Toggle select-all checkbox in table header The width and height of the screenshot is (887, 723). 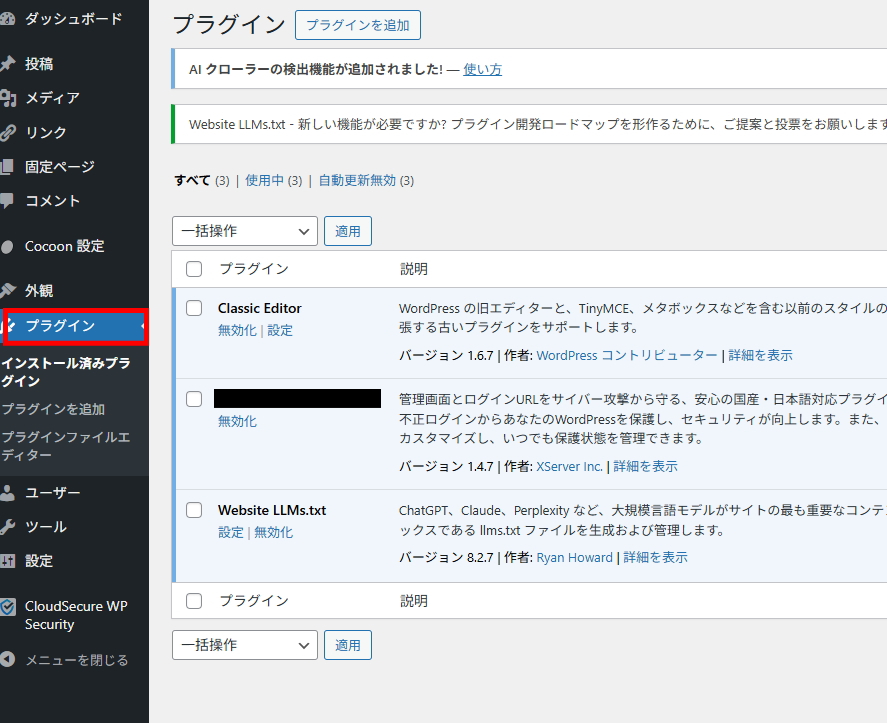click(x=194, y=269)
